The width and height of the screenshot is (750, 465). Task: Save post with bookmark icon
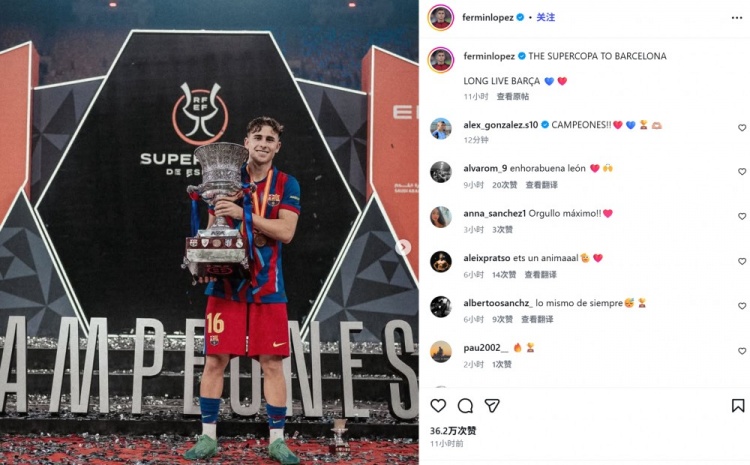pos(738,406)
